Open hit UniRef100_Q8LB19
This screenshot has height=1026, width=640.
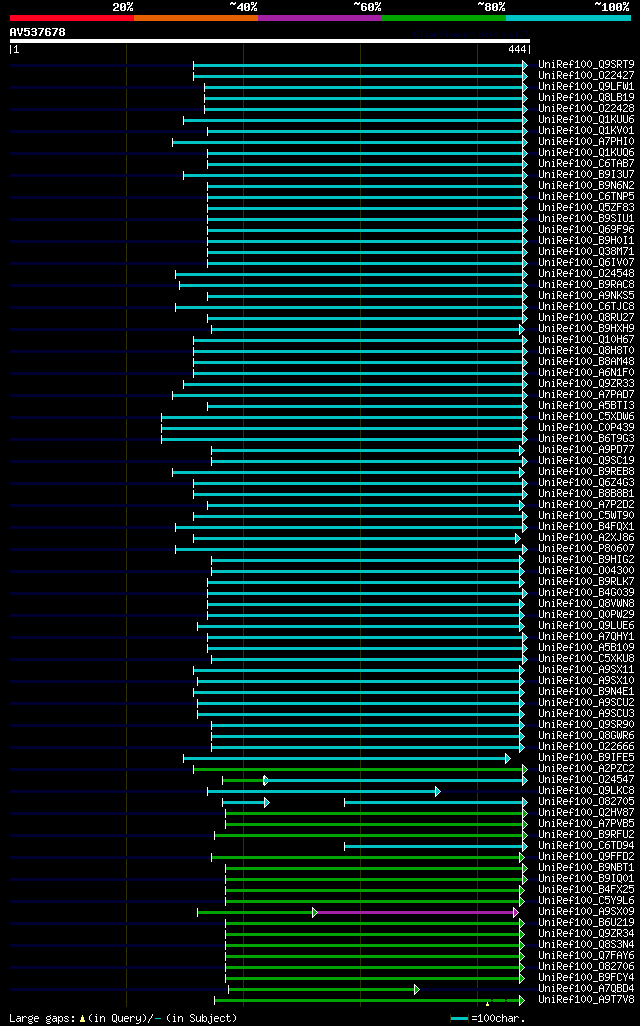[586, 97]
